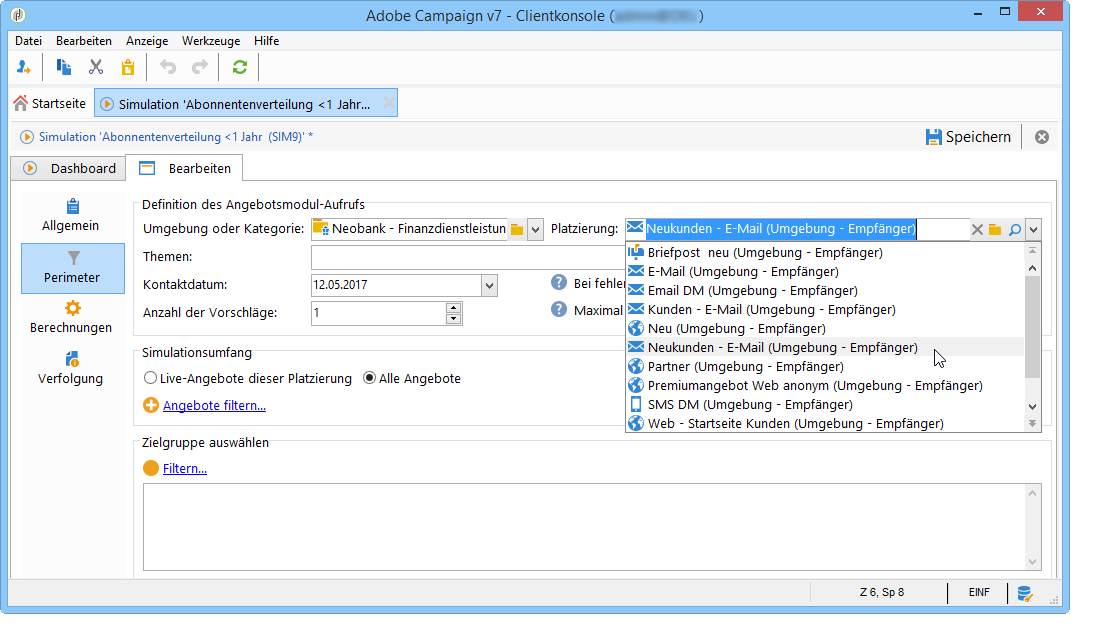Clear the Platzierung field with the X icon
The height and width of the screenshot is (633, 1093).
(977, 229)
